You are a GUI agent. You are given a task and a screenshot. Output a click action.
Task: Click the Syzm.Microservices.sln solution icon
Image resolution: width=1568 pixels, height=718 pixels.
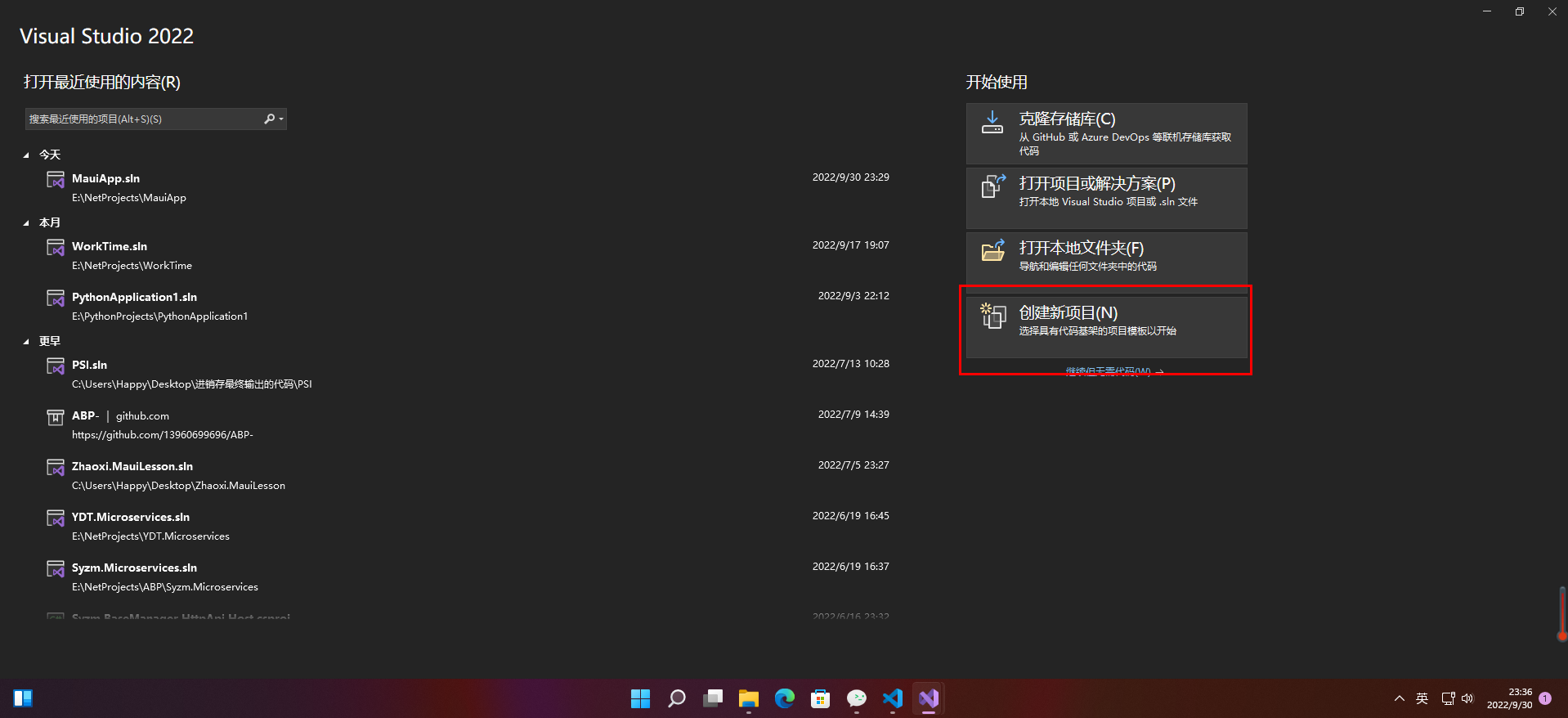click(56, 568)
